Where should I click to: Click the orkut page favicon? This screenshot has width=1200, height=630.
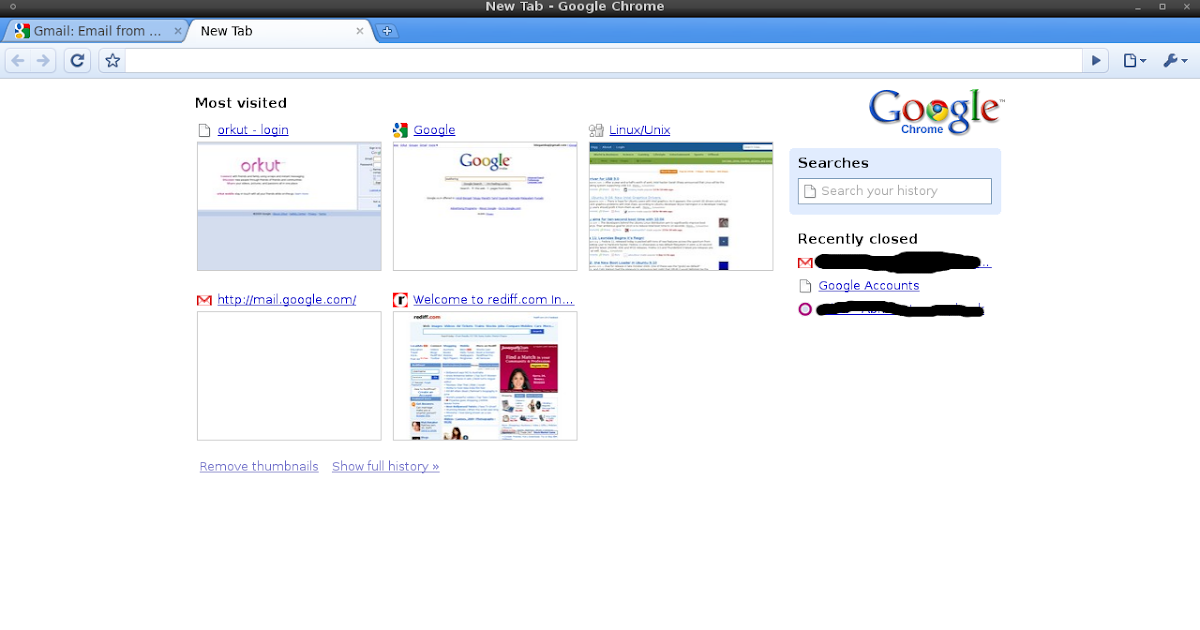(x=204, y=130)
